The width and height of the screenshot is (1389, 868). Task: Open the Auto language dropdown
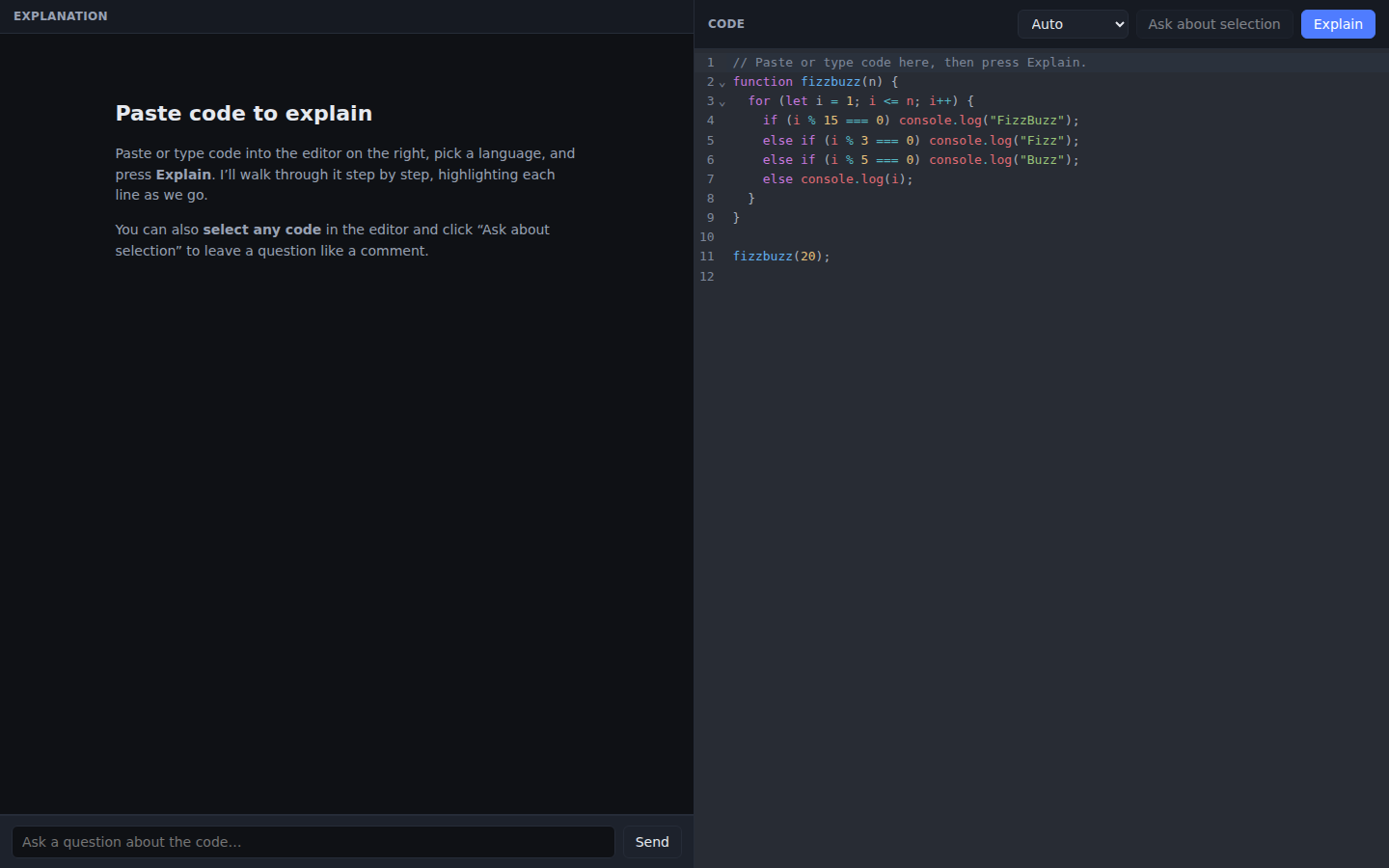1073,24
